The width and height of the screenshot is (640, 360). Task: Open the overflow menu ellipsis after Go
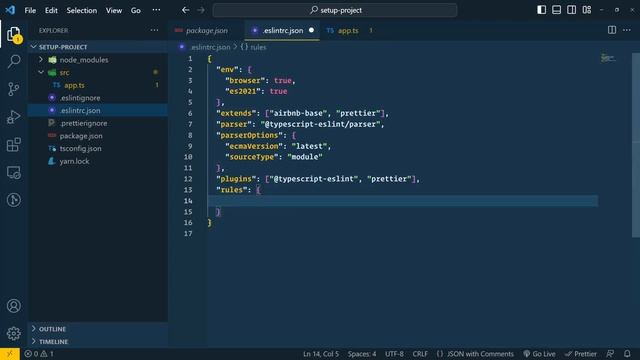(156, 10)
